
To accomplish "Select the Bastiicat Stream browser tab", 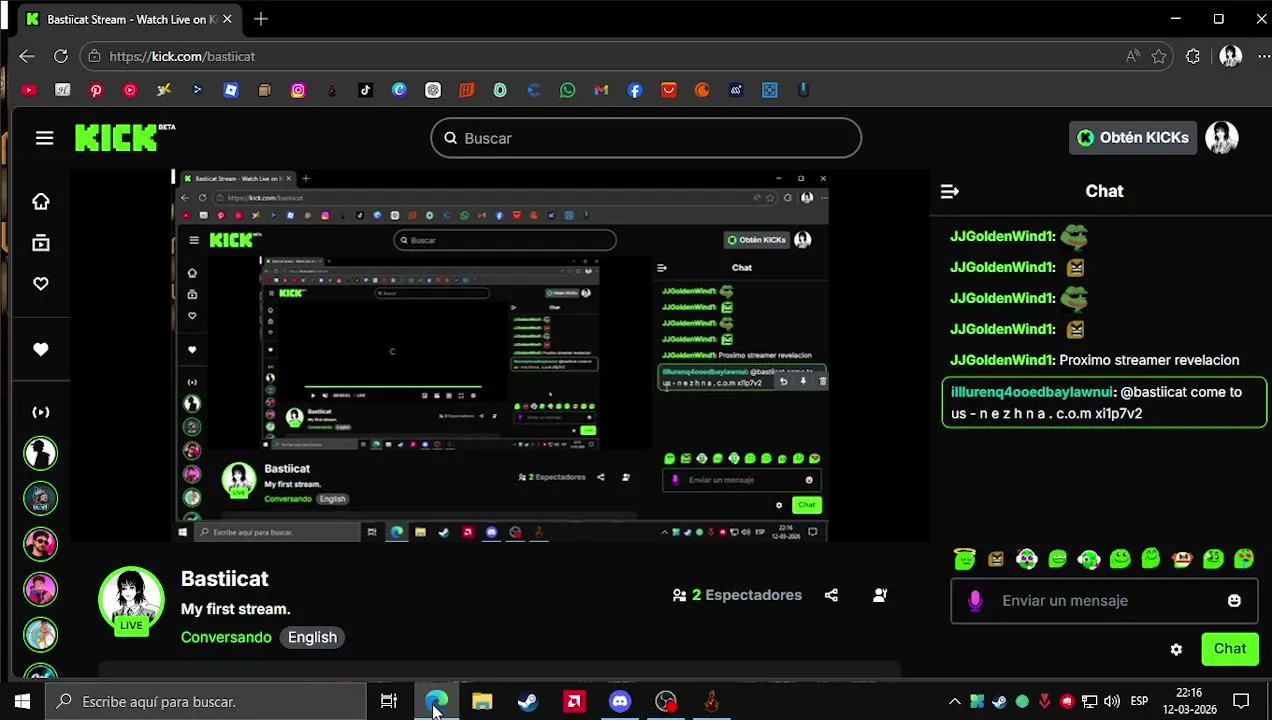I will (130, 19).
